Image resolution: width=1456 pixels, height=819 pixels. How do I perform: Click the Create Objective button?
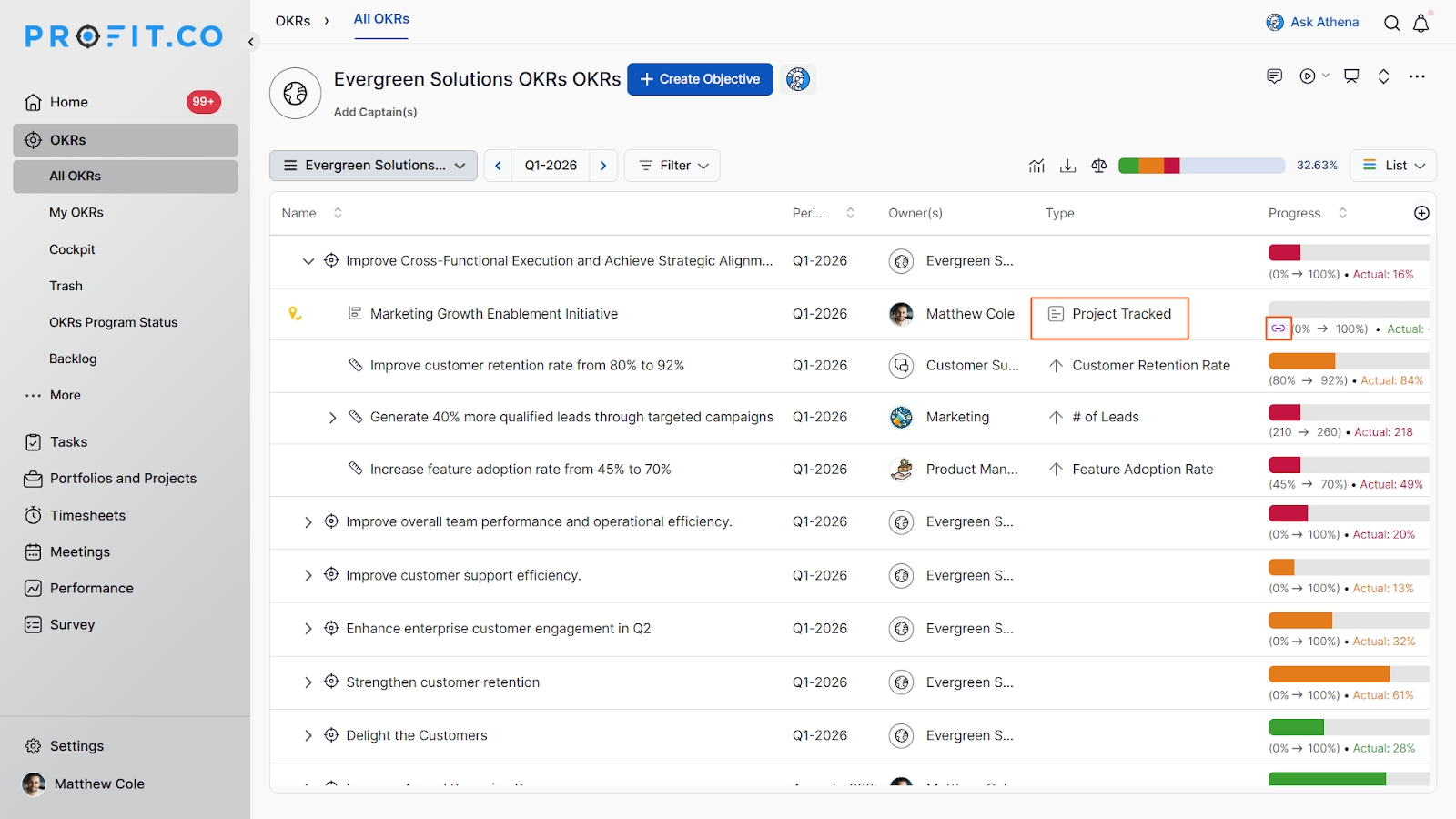700,79
